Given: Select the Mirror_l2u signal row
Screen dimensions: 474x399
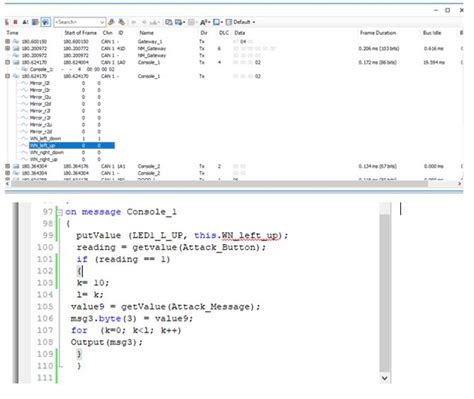Looking at the screenshot, I should pos(65,97).
